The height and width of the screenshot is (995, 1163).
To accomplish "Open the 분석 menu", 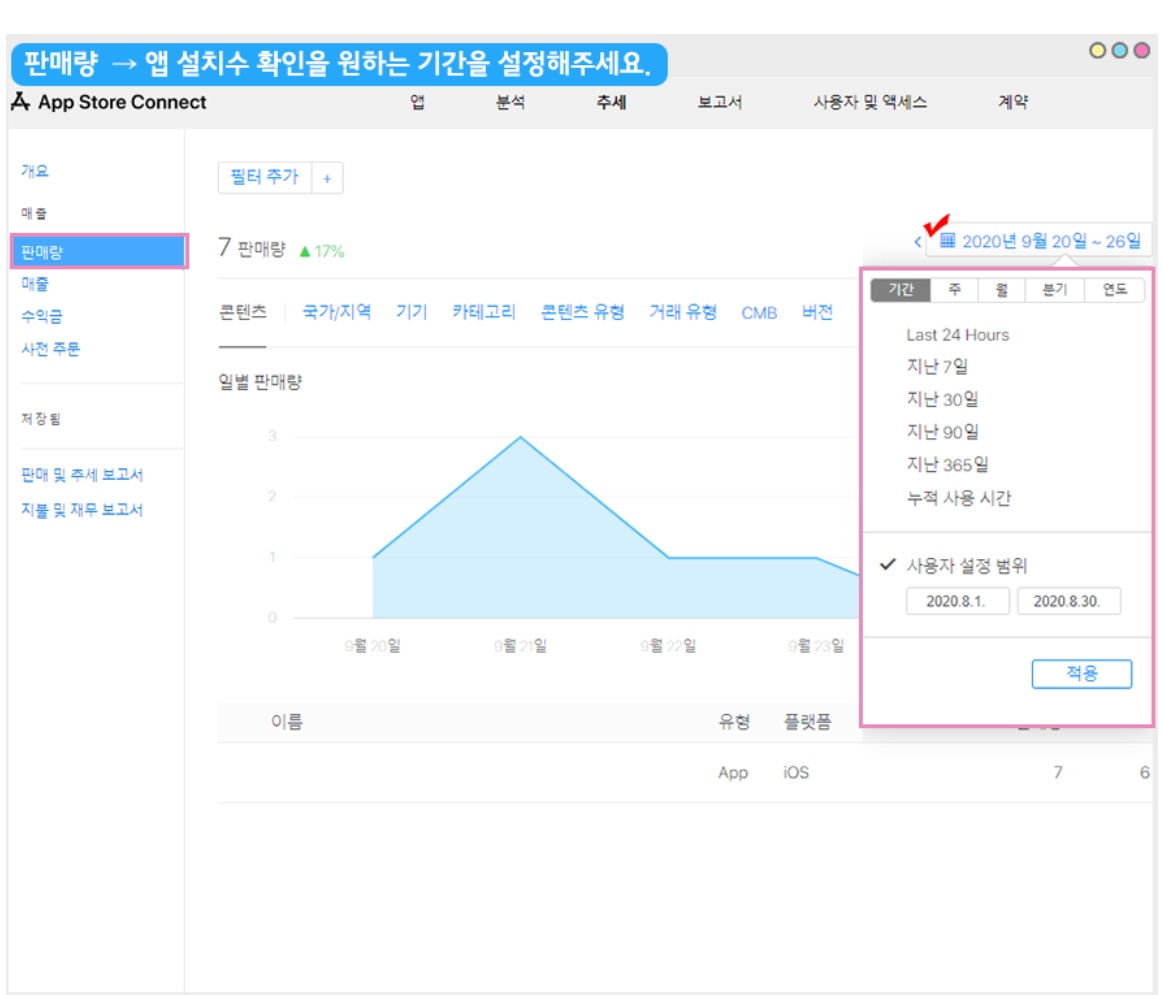I will tap(510, 102).
